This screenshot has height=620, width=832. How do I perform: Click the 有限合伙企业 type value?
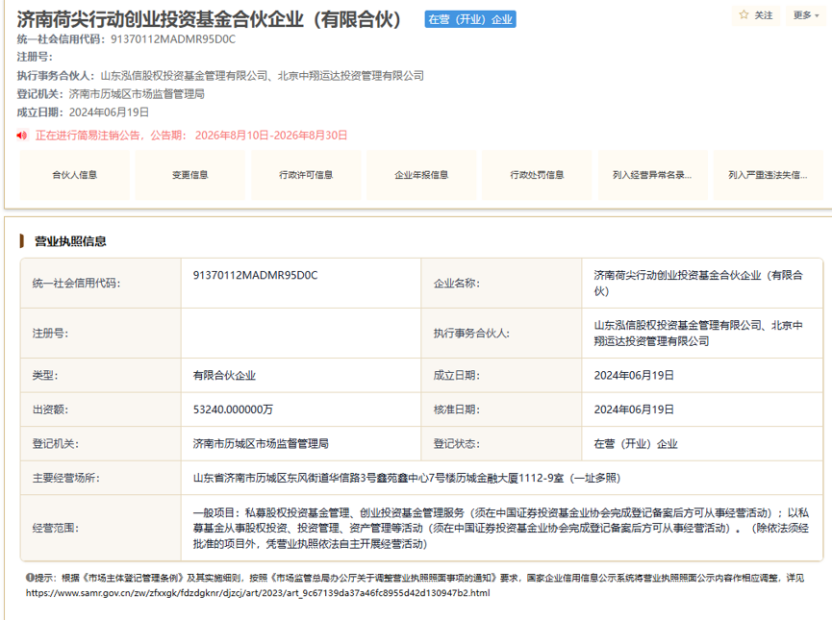coord(224,375)
